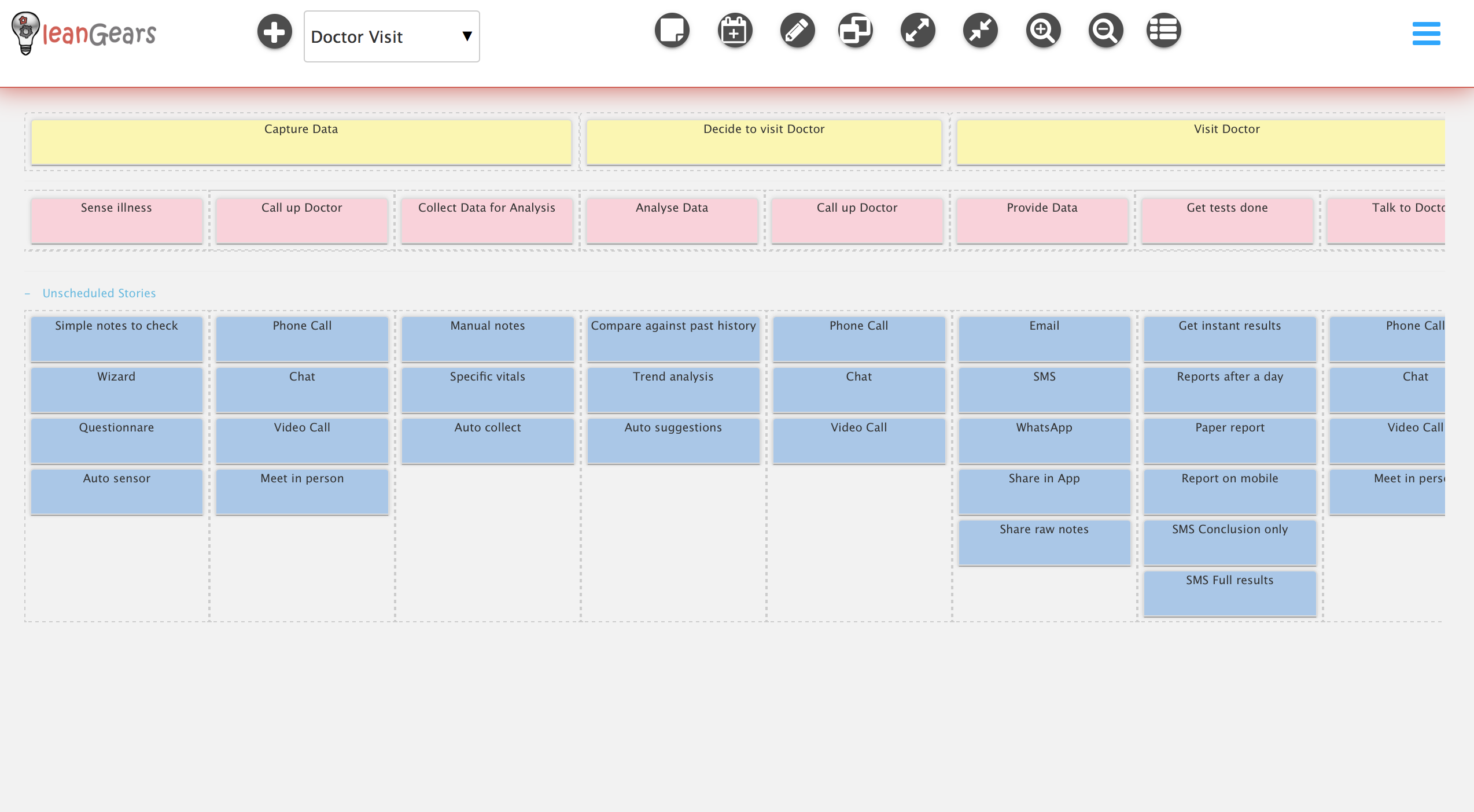This screenshot has width=1474, height=812.
Task: Click the pencil edit icon
Action: 797,30
